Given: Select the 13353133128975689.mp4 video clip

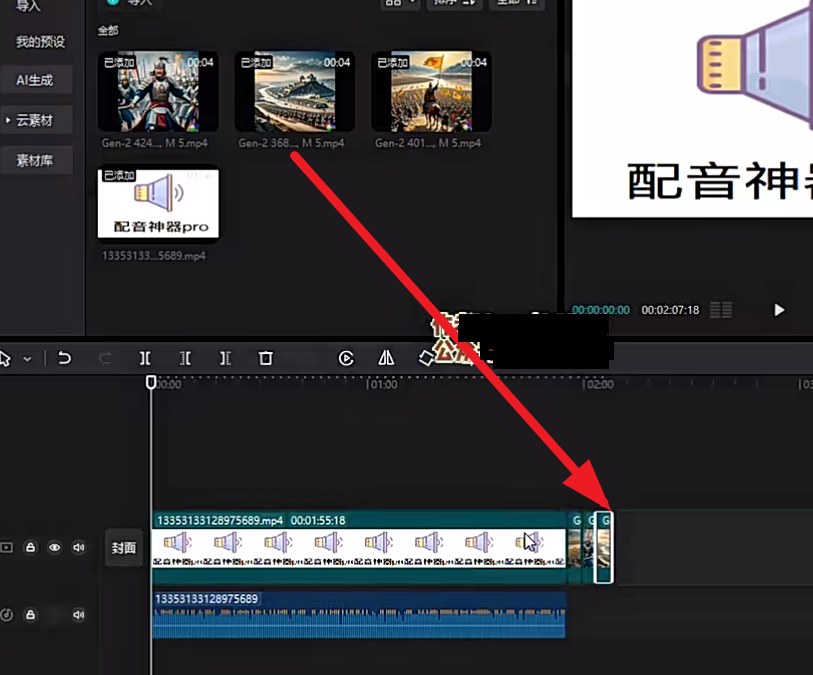Looking at the screenshot, I should click(x=359, y=547).
